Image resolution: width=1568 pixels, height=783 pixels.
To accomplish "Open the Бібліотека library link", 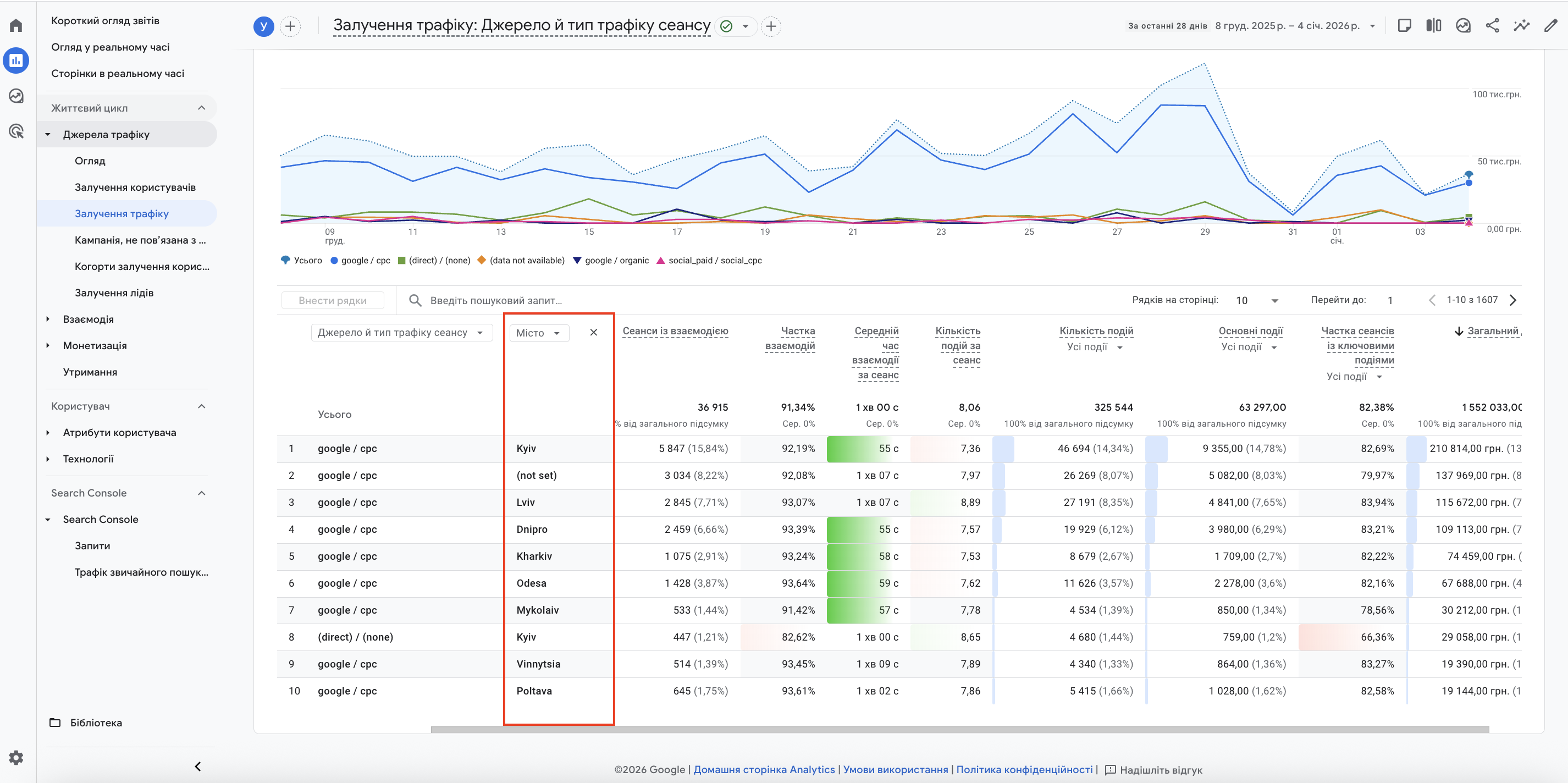I will pos(96,723).
